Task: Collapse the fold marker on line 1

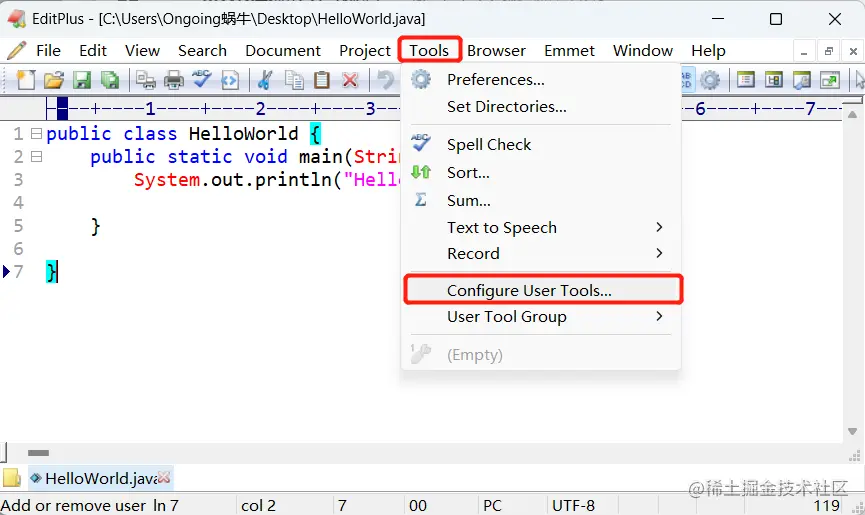Action: (x=36, y=133)
